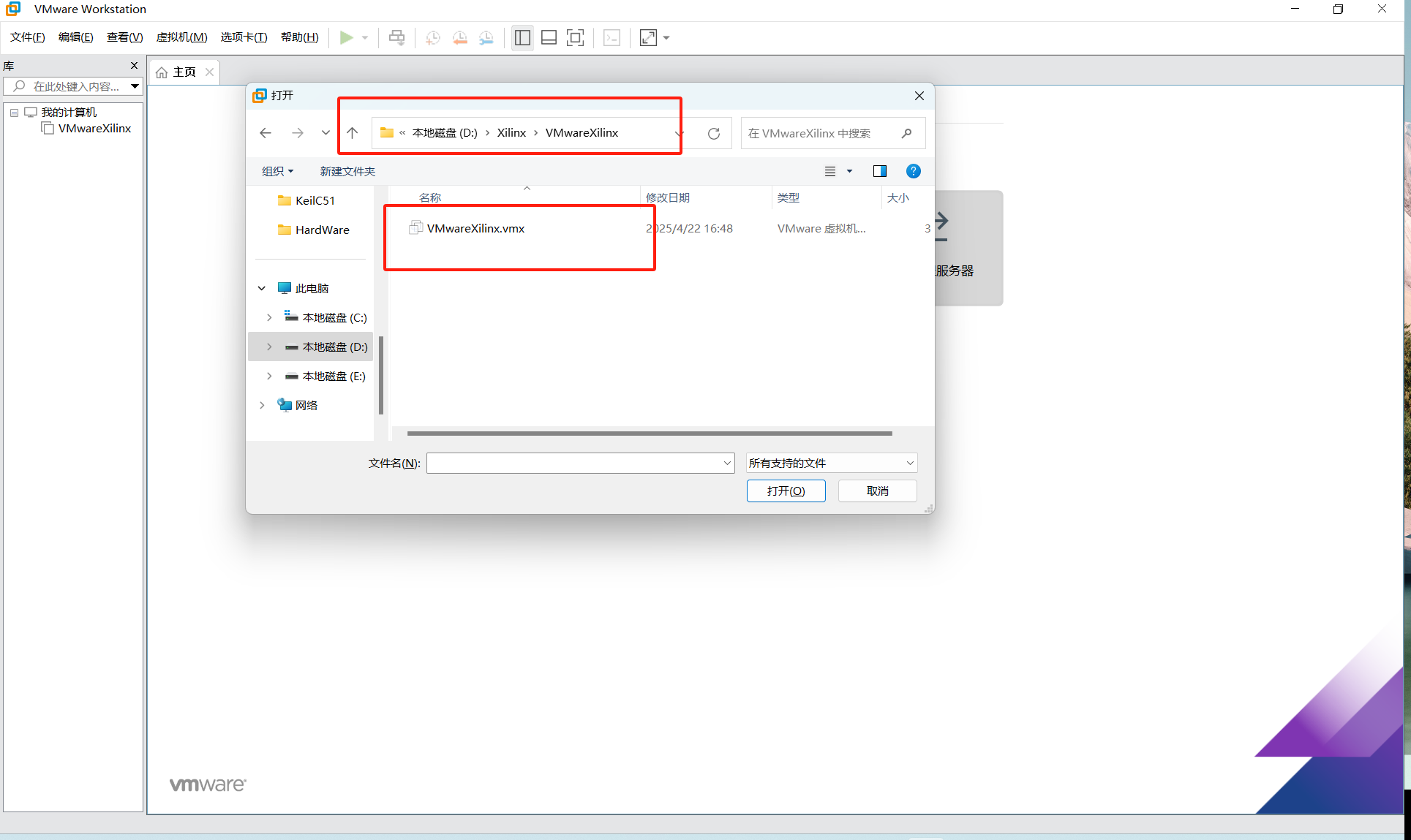Screen dimensions: 1411x840
Task: Collapse the 此电脑 tree node
Action: (262, 288)
